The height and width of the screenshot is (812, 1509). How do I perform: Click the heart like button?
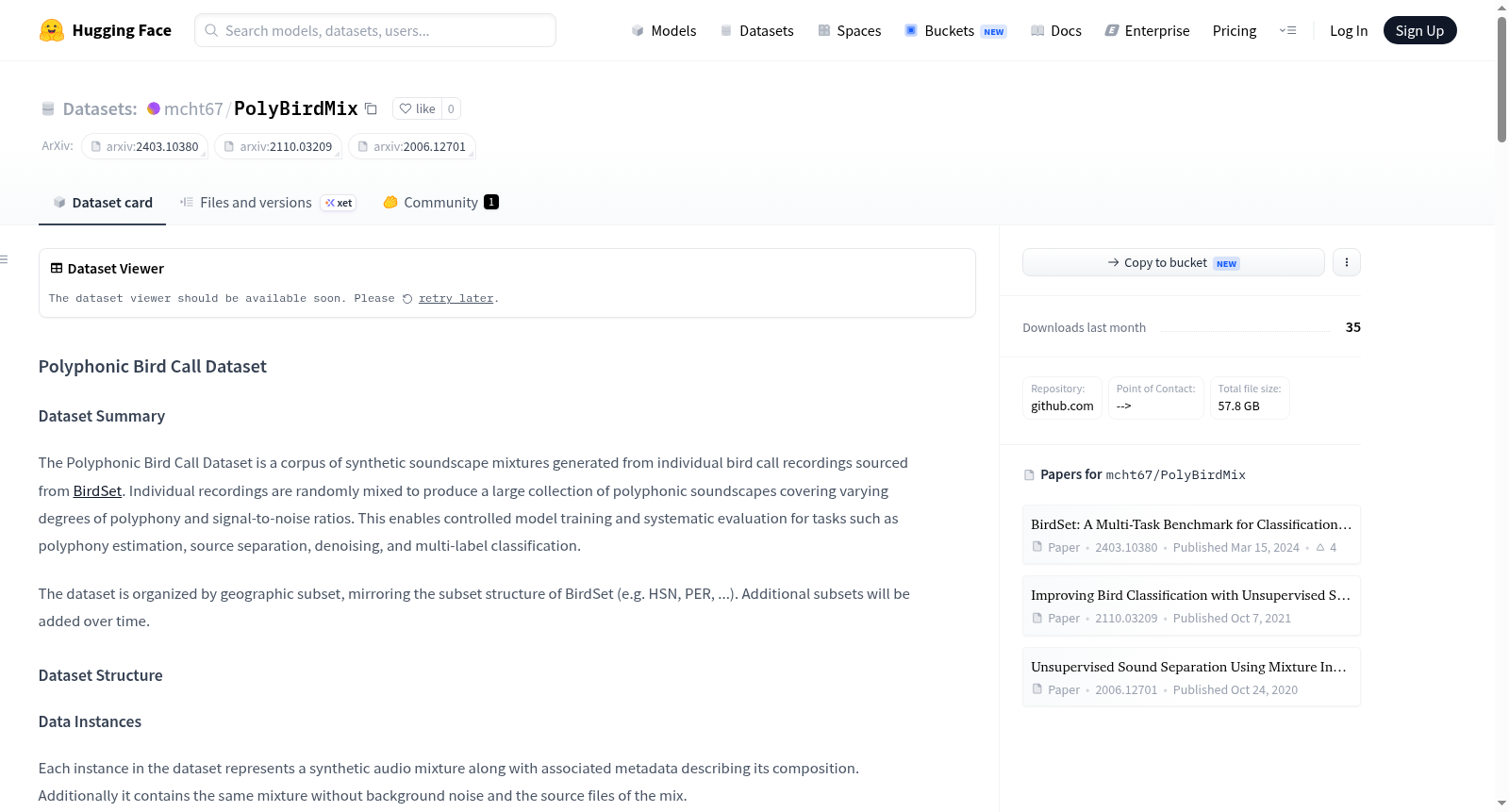point(417,108)
